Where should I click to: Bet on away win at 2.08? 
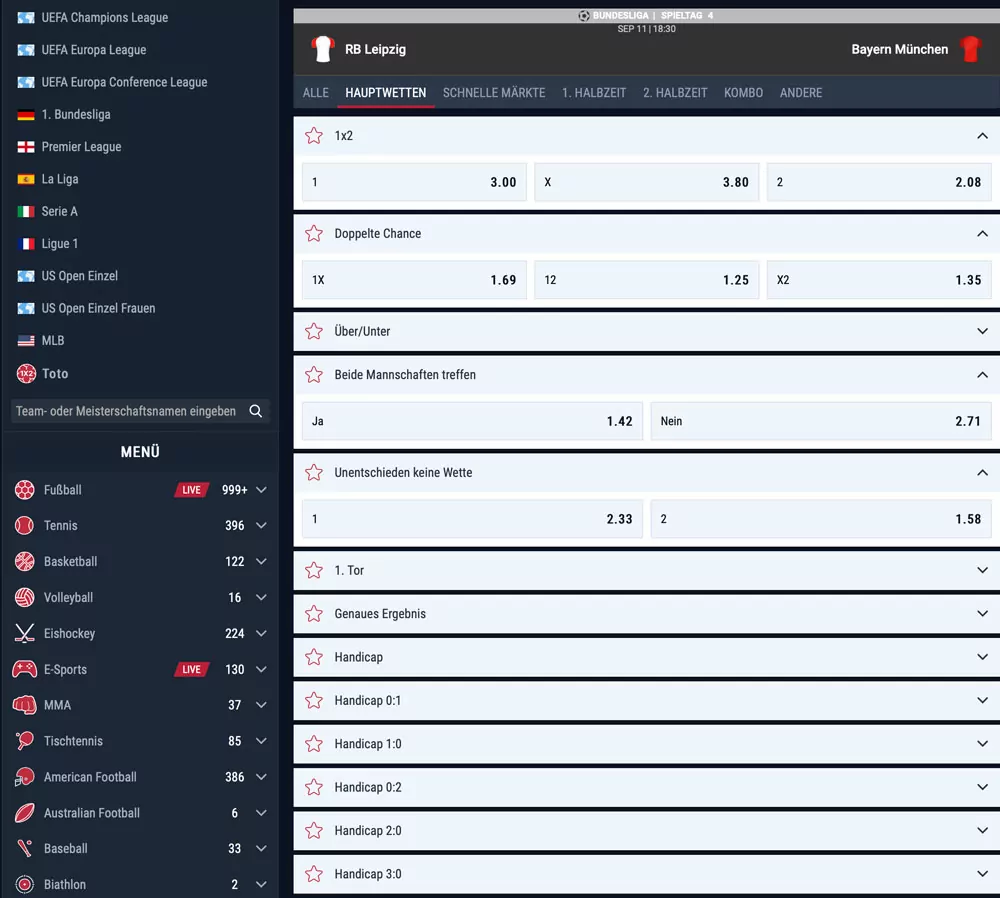coord(879,182)
